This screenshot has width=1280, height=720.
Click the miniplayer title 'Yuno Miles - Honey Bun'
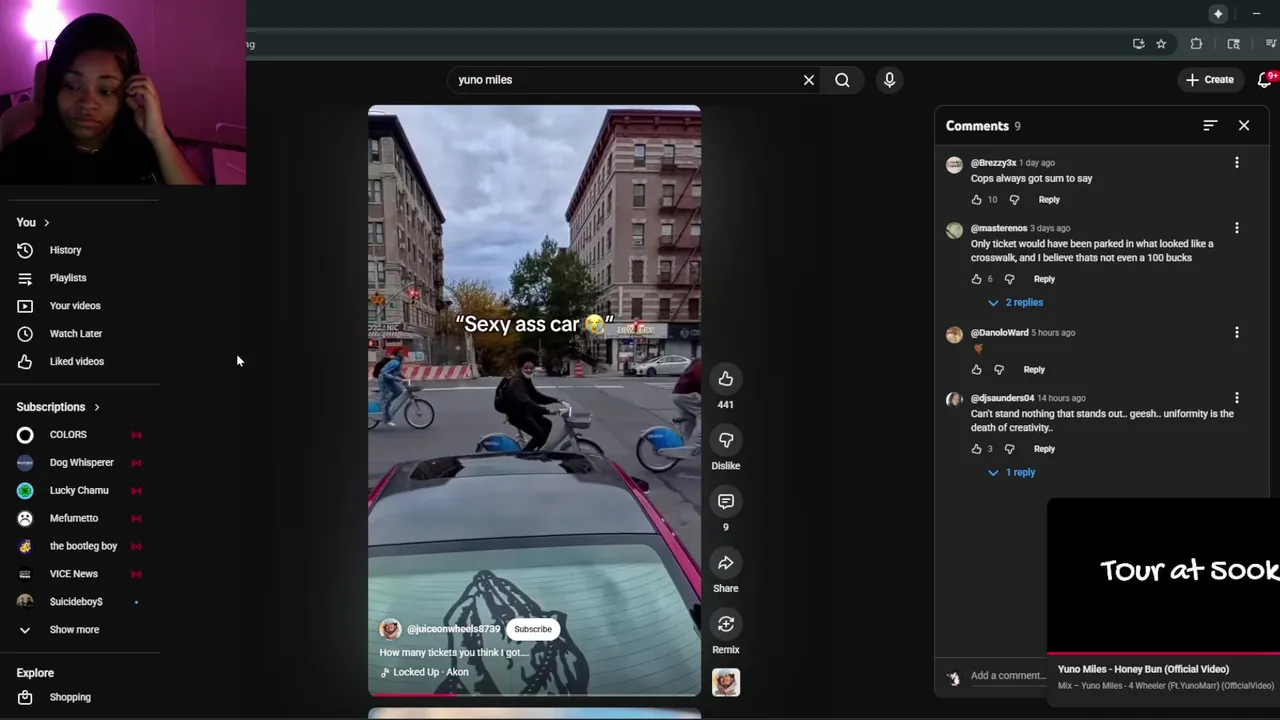(x=1143, y=669)
